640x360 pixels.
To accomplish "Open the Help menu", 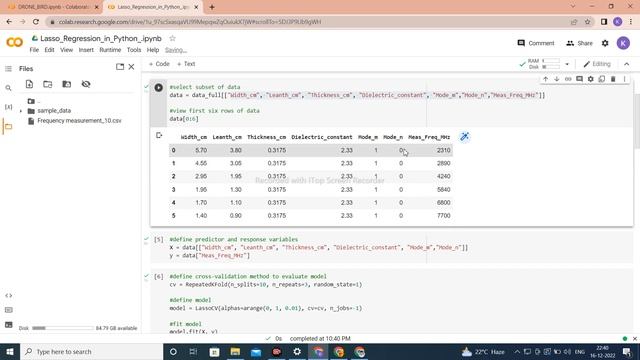I will (x=153, y=50).
